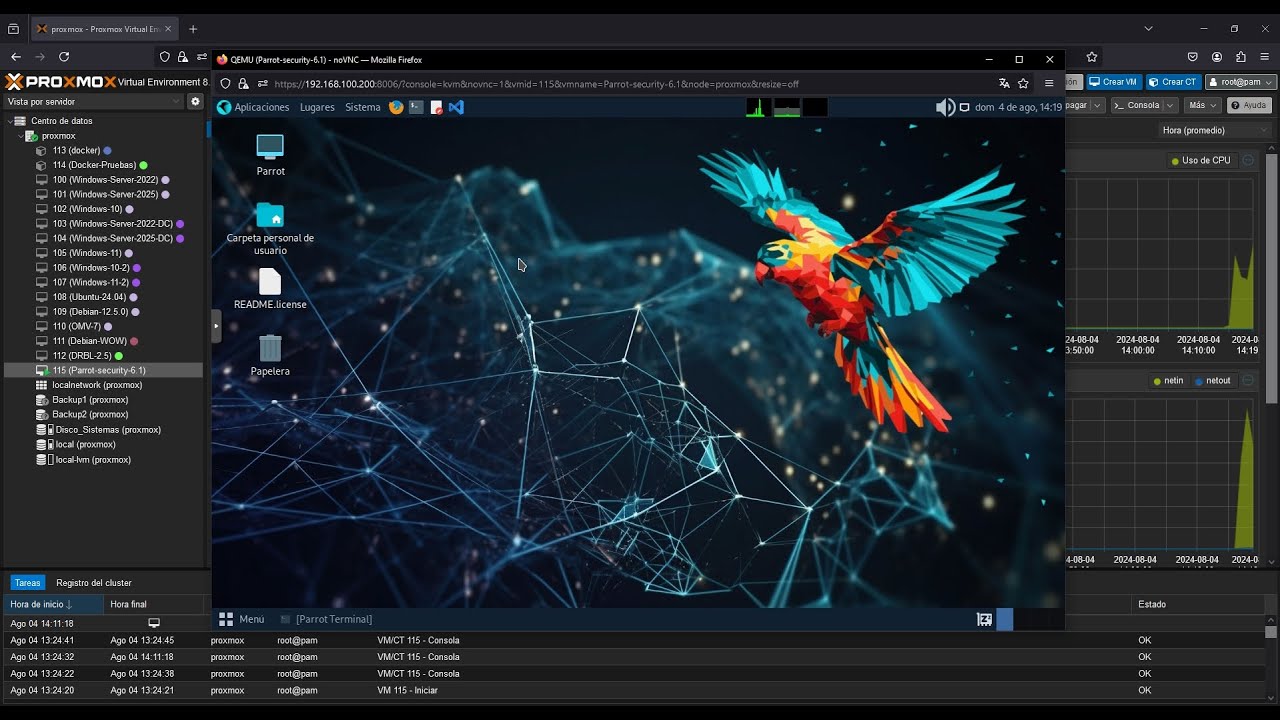
Task: Click the notification icon beside the date
Action: [x=965, y=107]
